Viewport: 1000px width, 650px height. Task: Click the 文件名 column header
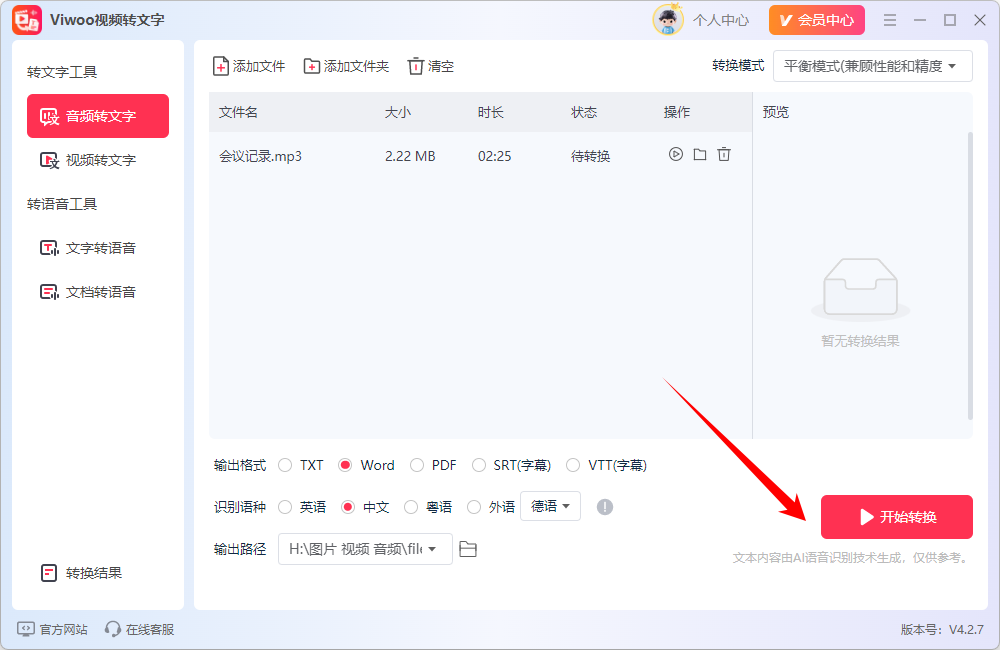click(x=239, y=112)
